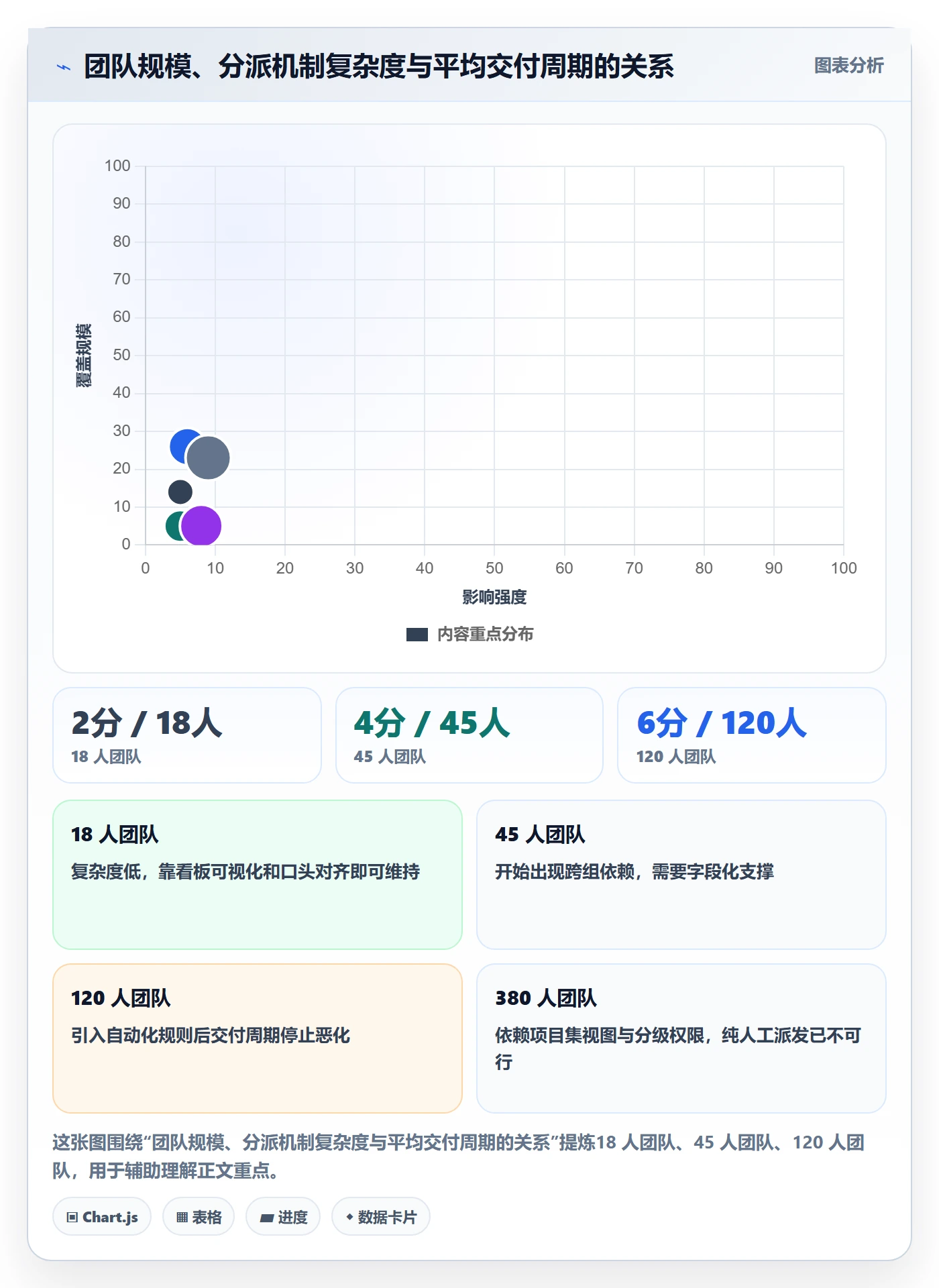The width and height of the screenshot is (939, 1288).
Task: Click the diamond icon in 数据卡片 tag
Action: click(349, 1216)
